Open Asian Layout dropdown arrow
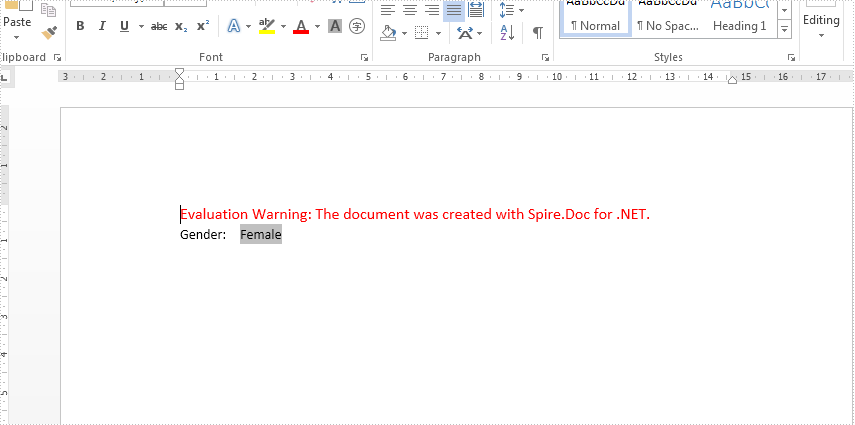Screen dimensions: 855x425 point(480,33)
